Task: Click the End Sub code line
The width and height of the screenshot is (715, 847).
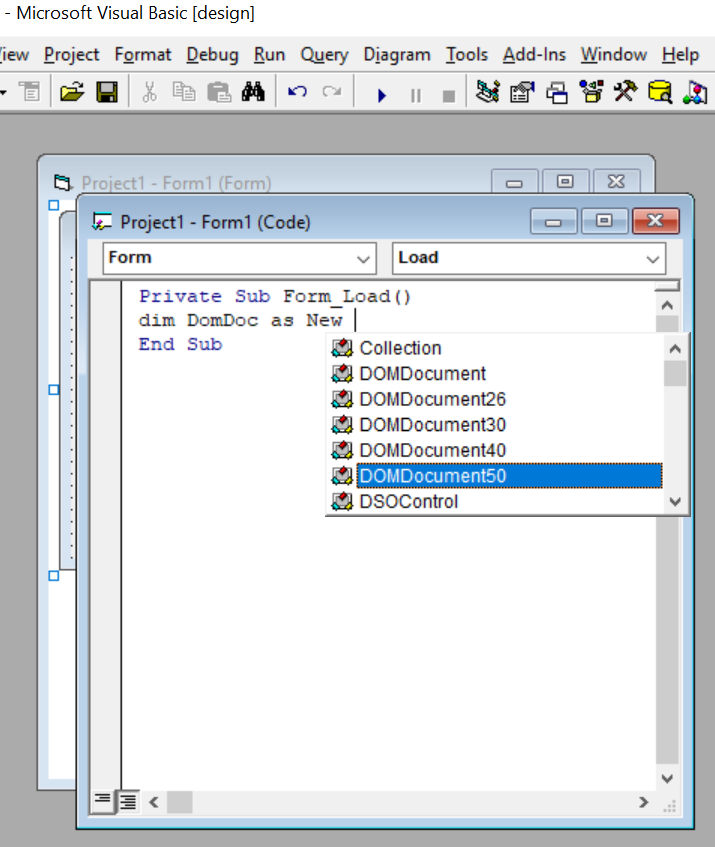Action: point(180,344)
